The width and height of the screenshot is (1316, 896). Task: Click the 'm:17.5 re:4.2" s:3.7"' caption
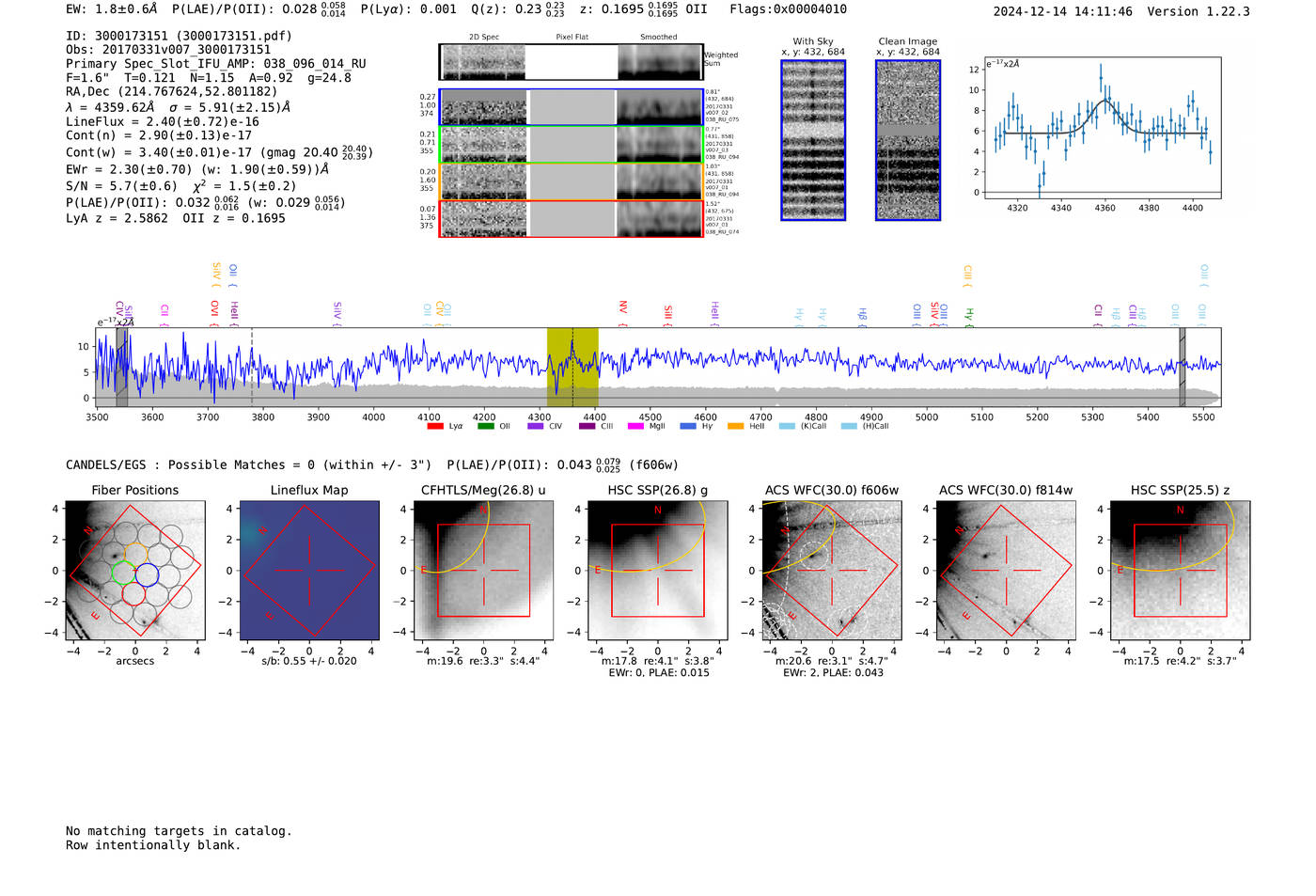point(1181,661)
